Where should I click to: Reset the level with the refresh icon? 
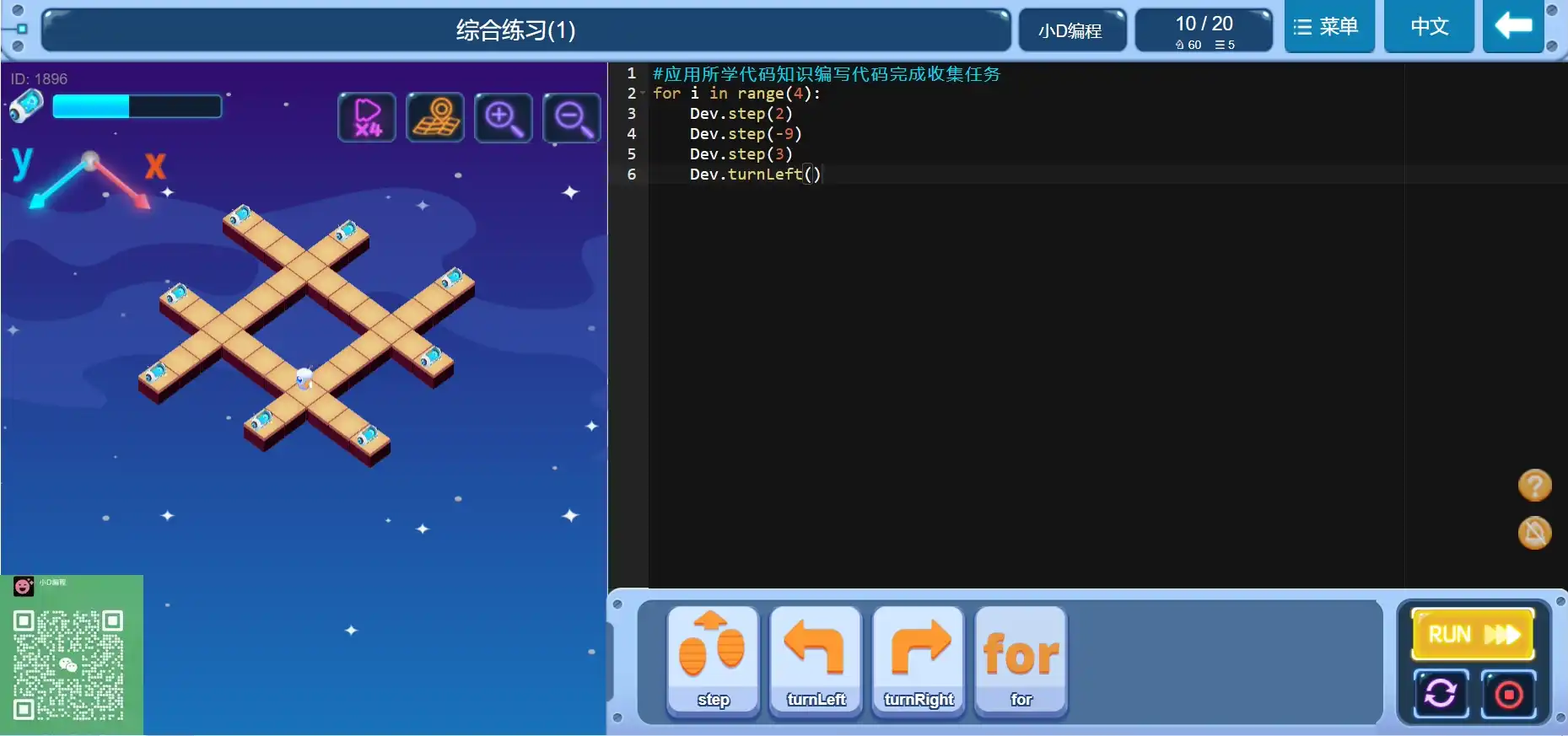[1441, 694]
